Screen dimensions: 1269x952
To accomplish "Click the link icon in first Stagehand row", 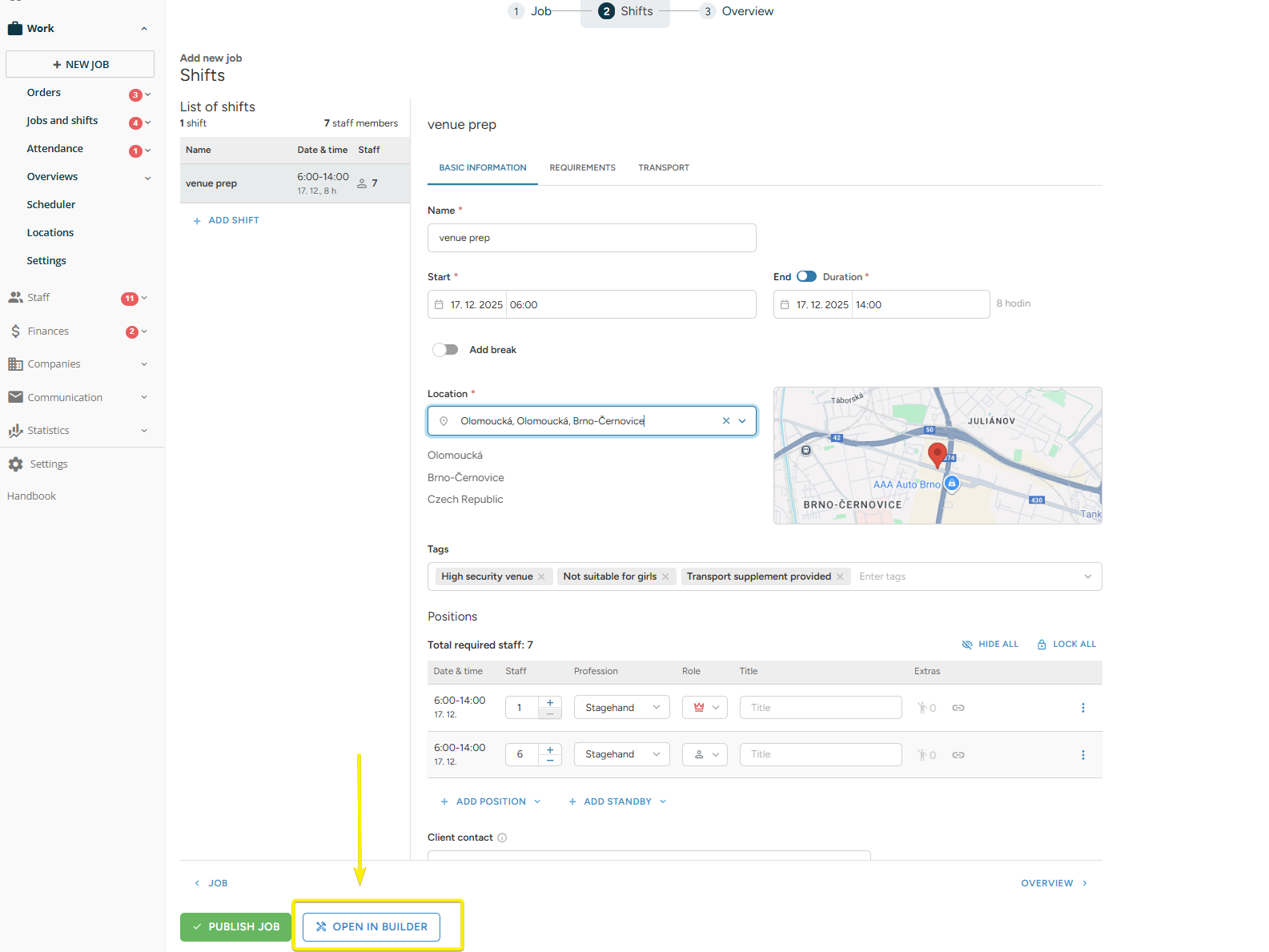I will [x=958, y=708].
